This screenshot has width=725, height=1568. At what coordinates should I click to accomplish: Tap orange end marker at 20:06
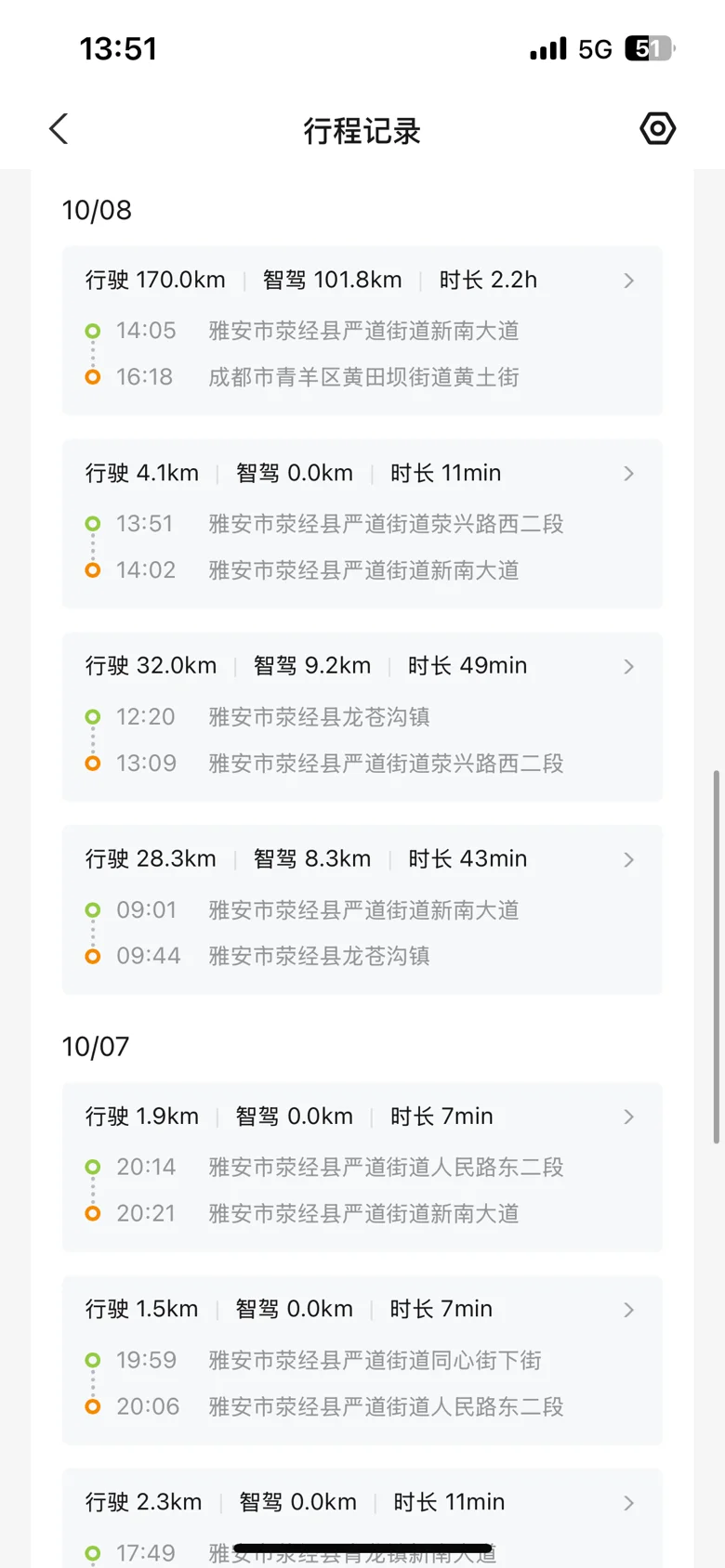click(x=93, y=1406)
